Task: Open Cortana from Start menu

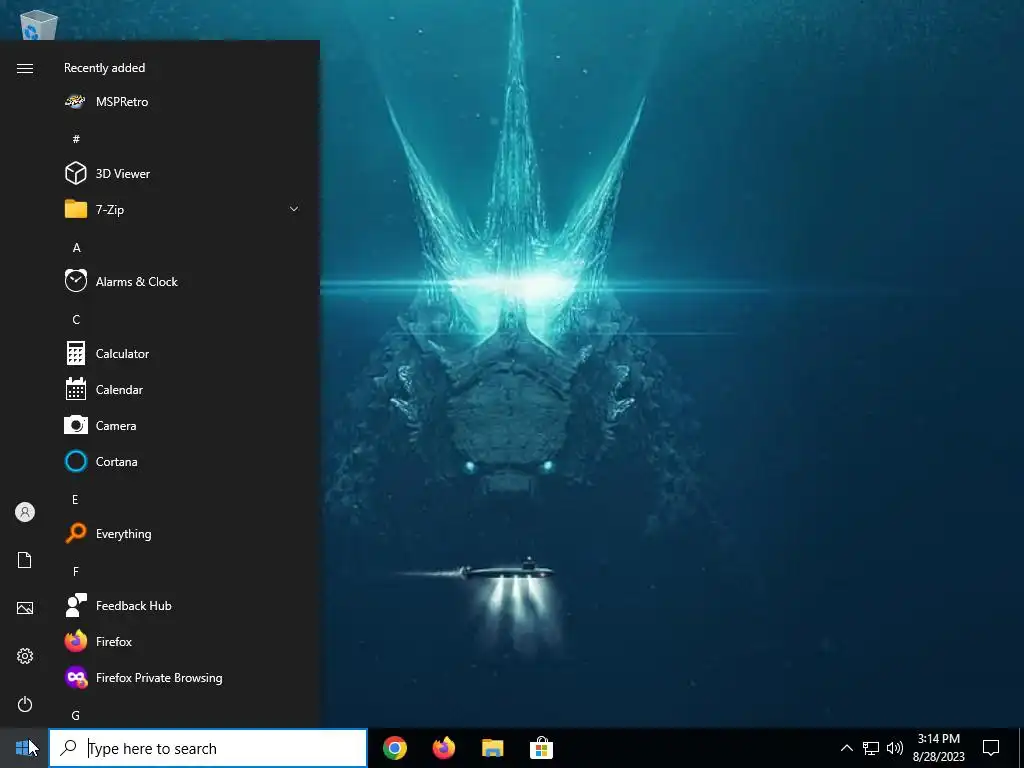Action: click(182, 462)
